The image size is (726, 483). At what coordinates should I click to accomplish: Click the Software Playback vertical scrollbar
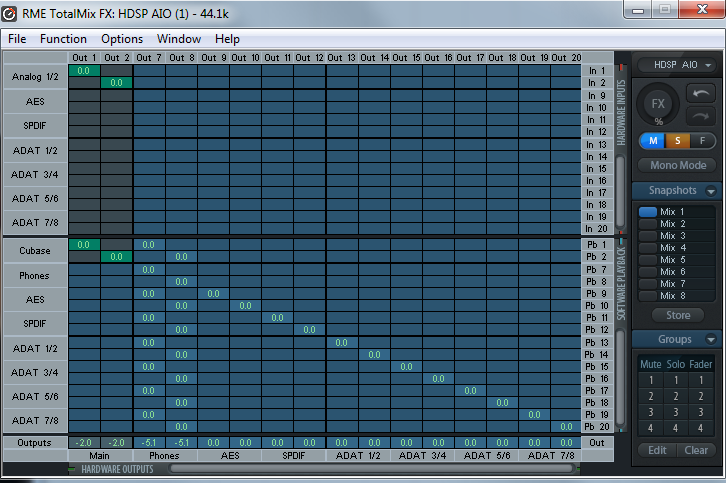click(620, 378)
